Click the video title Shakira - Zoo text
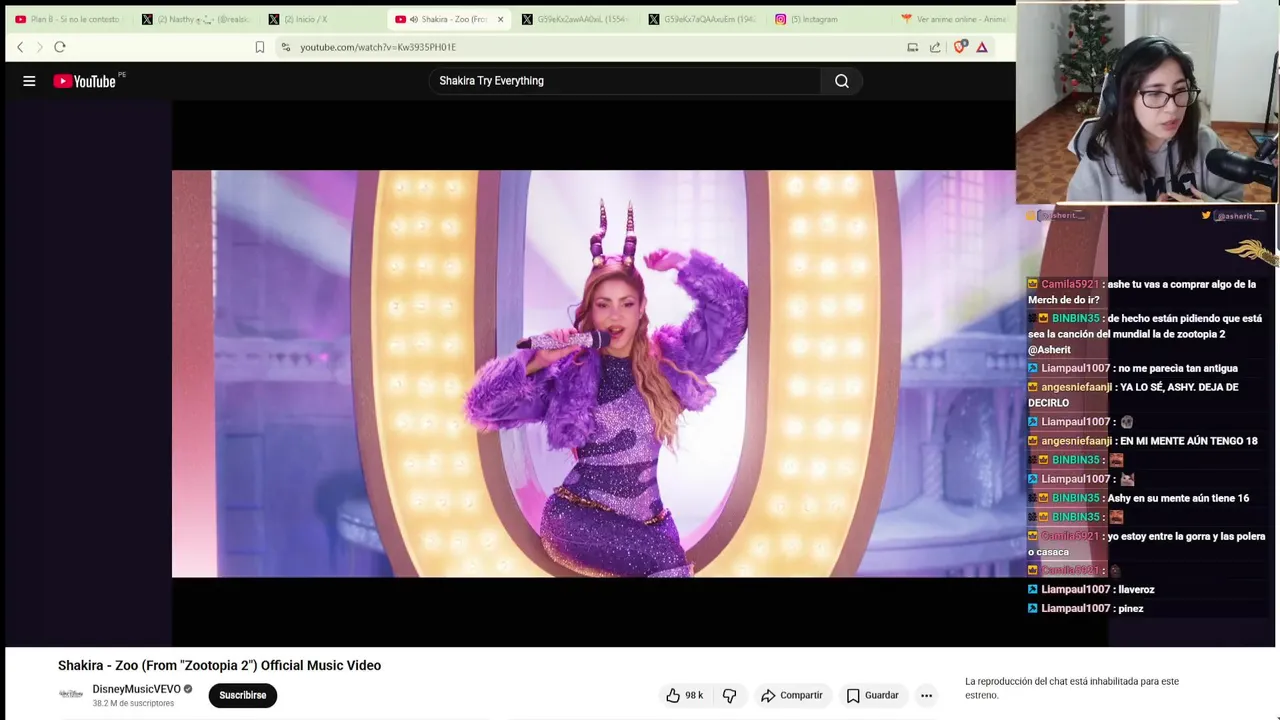 pos(219,665)
